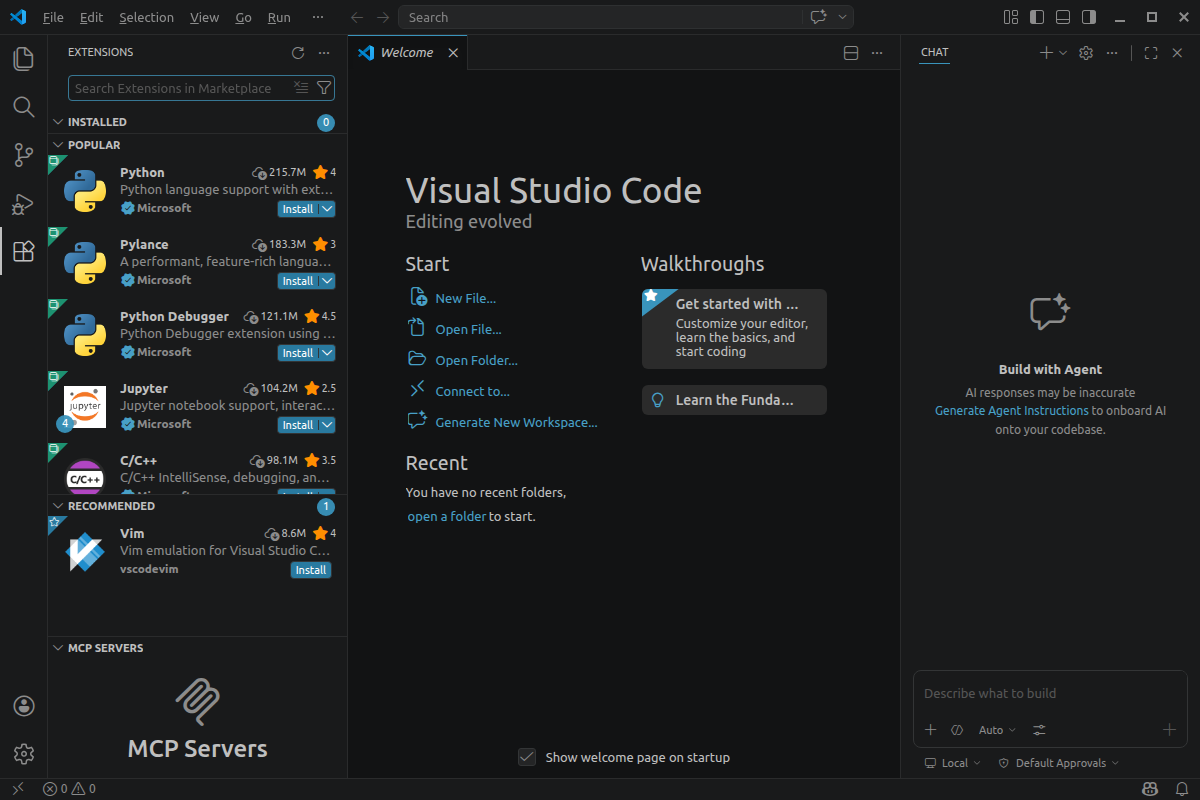Click Open Folder link
The width and height of the screenshot is (1200, 800).
[x=476, y=360]
